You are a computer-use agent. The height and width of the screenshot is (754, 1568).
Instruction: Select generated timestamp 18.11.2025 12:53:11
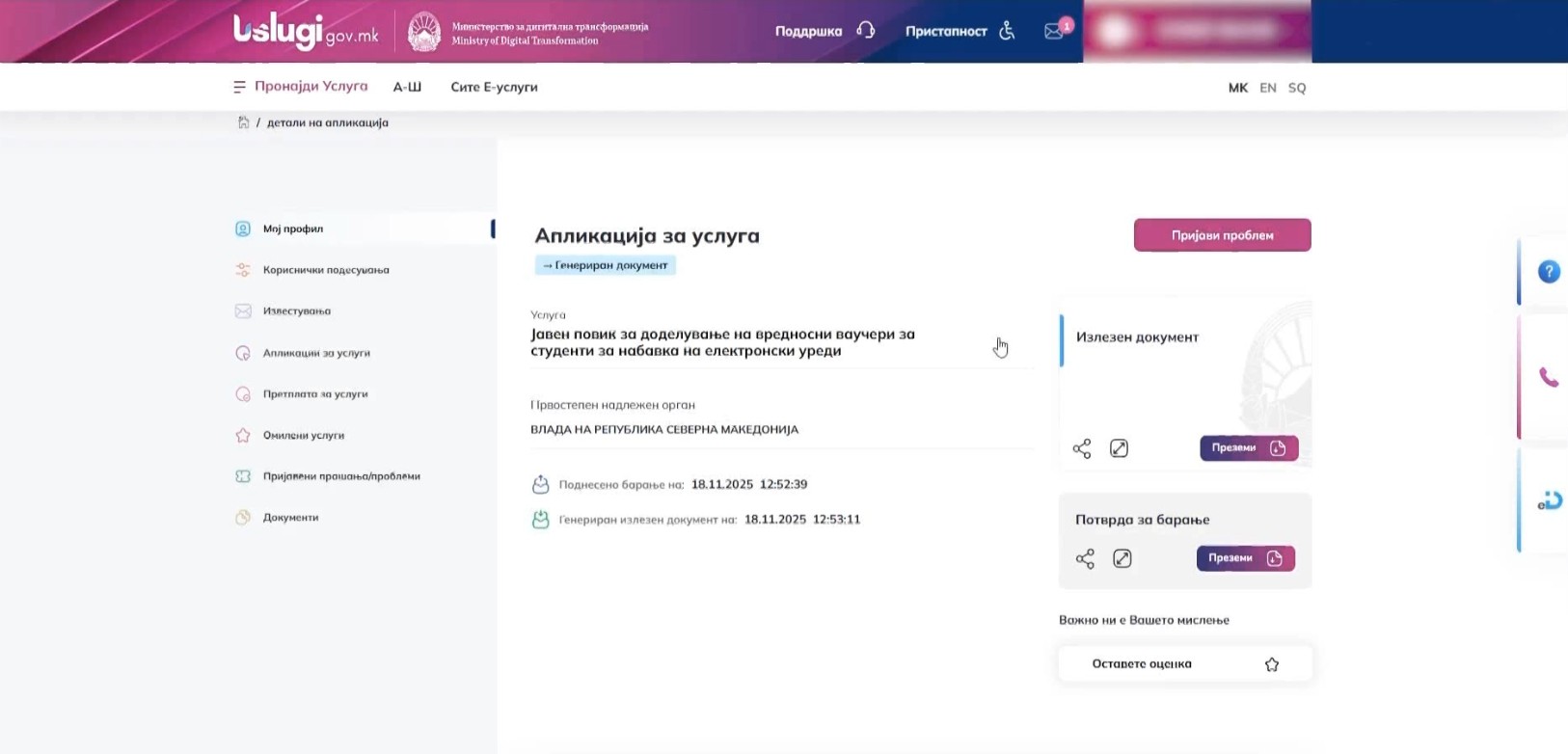click(x=802, y=519)
